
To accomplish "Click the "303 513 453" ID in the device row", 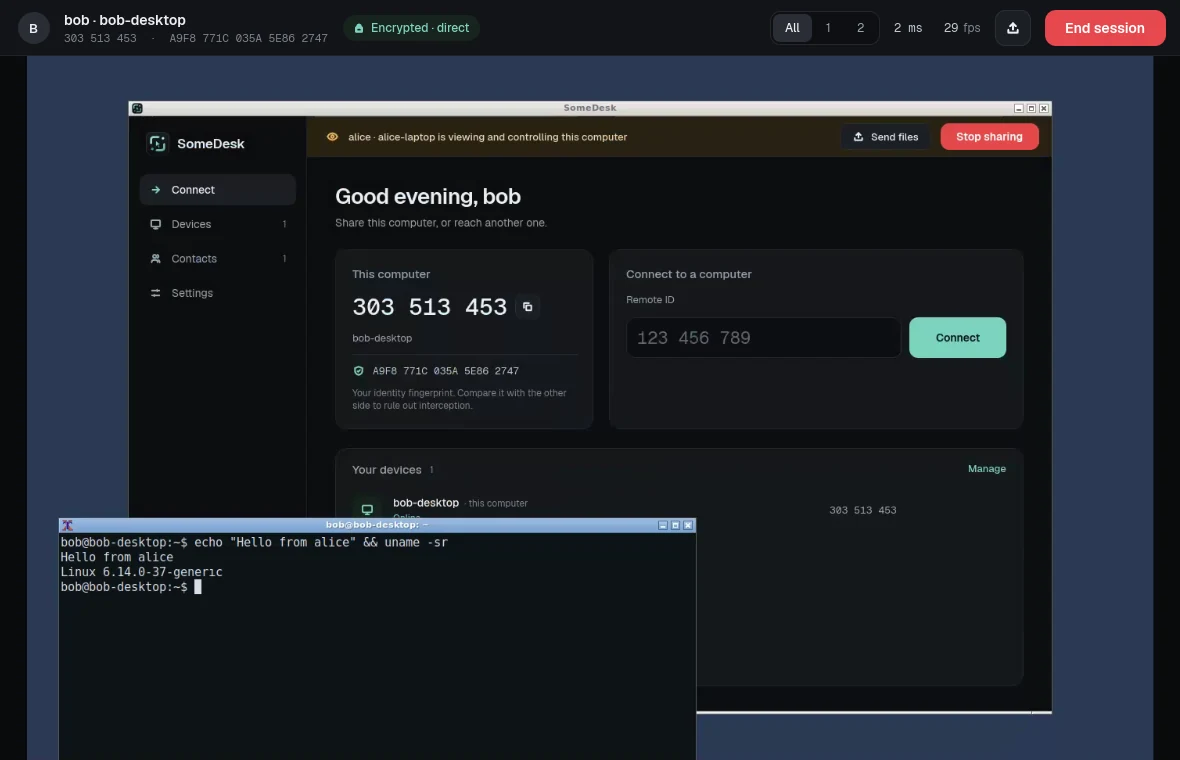I will pyautogui.click(x=862, y=510).
